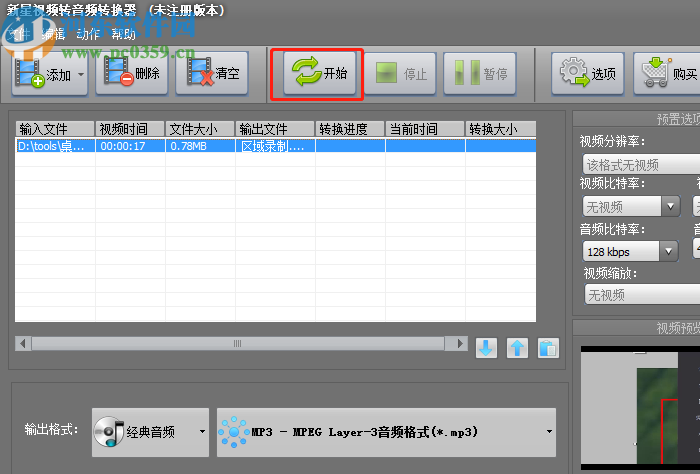Image resolution: width=700 pixels, height=474 pixels.
Task: Start conversion with the 开始 button
Action: 320,74
